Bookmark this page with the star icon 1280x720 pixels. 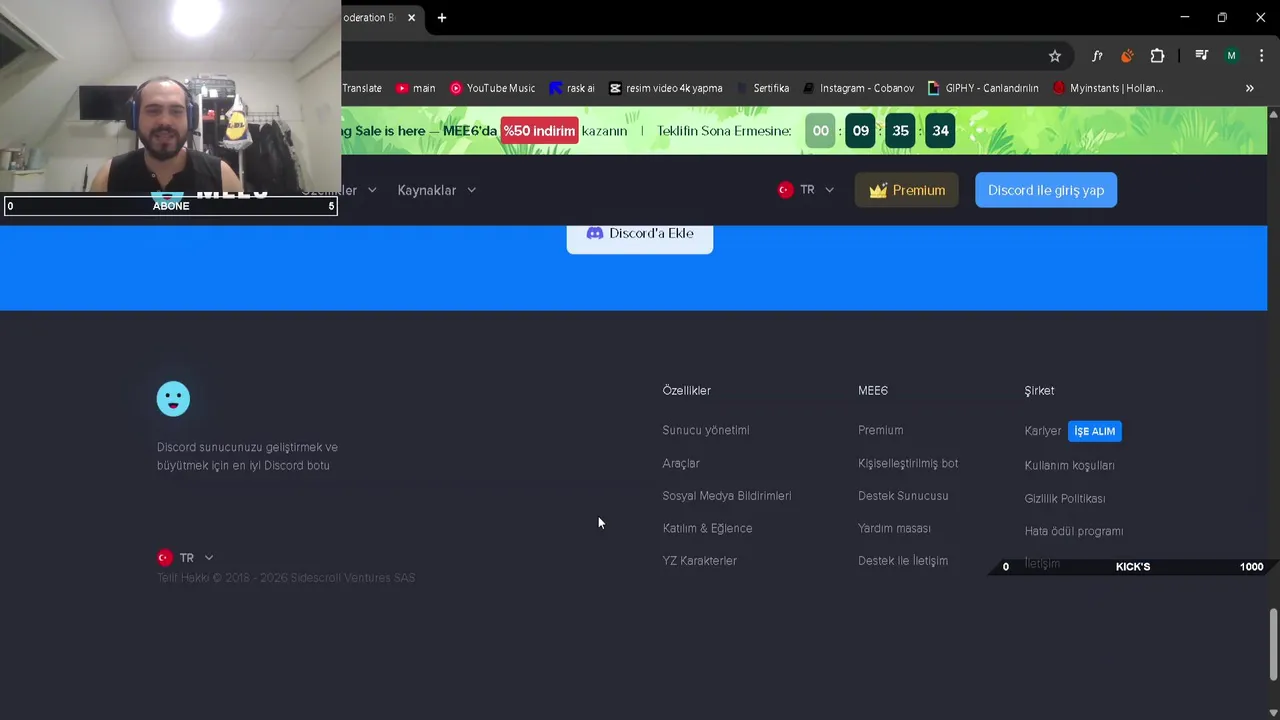[x=1054, y=56]
